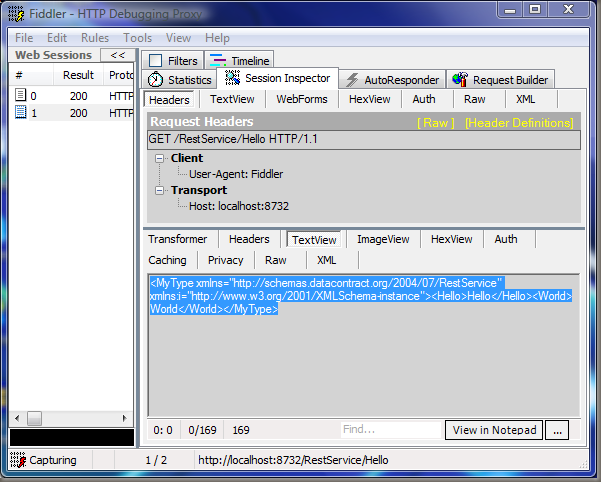Open the Tools menu
Image resolution: width=601 pixels, height=482 pixels.
[x=137, y=38]
